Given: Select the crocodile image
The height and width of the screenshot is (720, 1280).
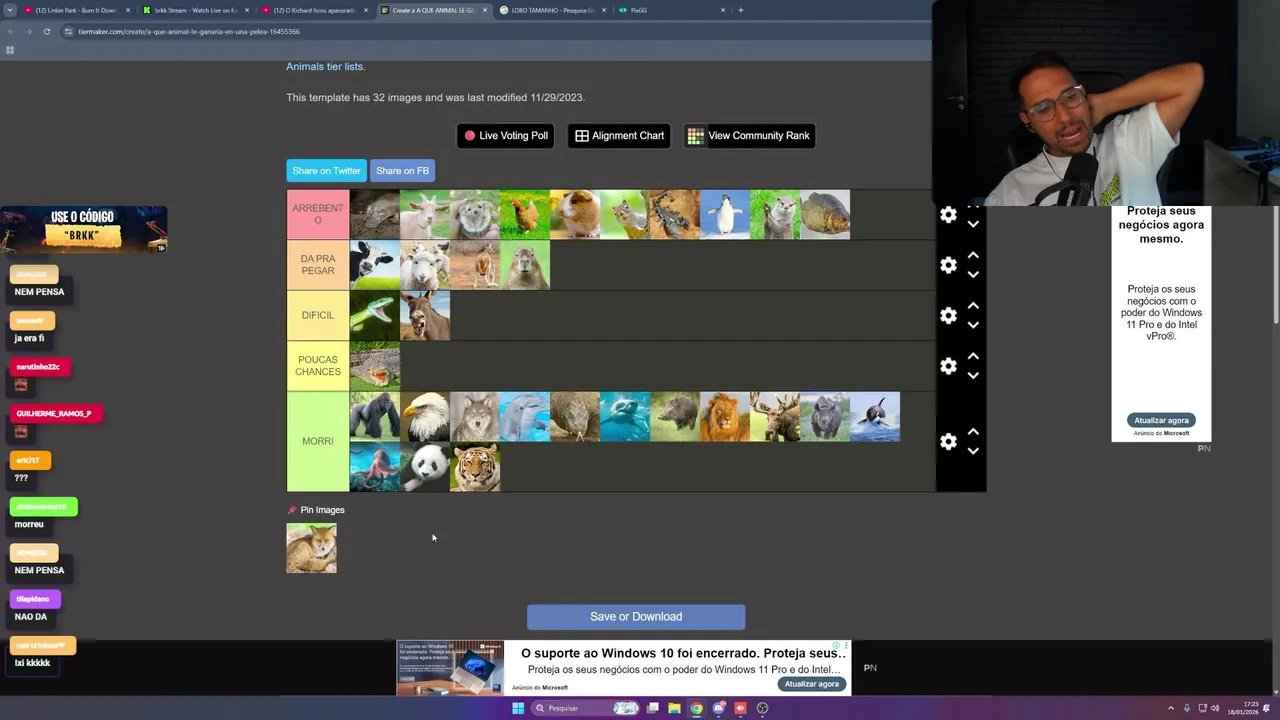Looking at the screenshot, I should point(375,366).
